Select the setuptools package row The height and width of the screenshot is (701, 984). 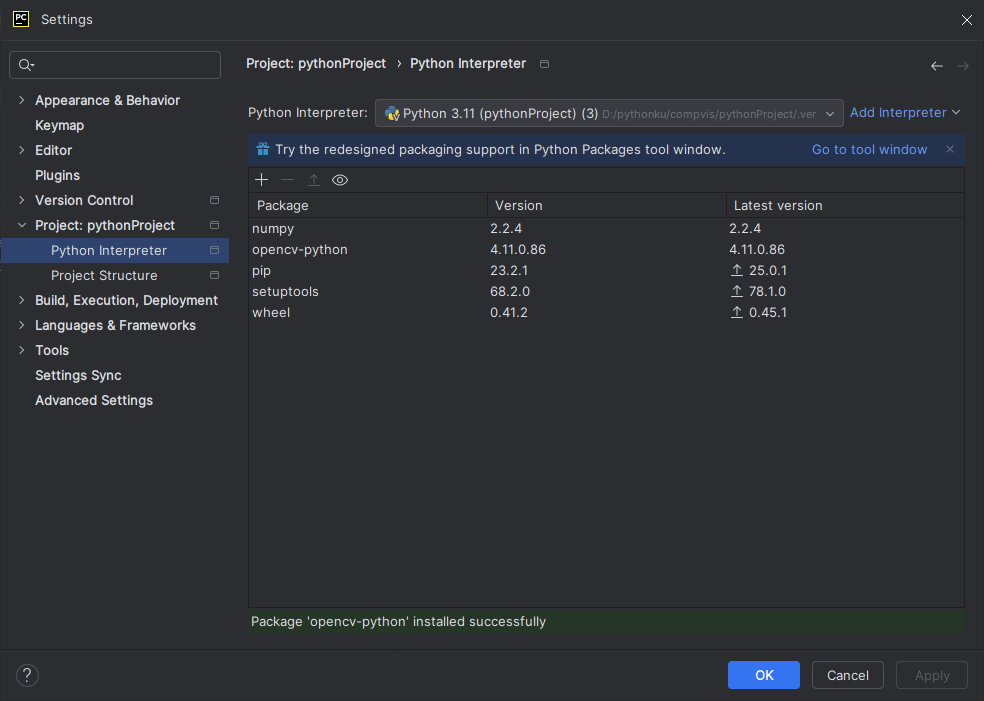click(606, 291)
